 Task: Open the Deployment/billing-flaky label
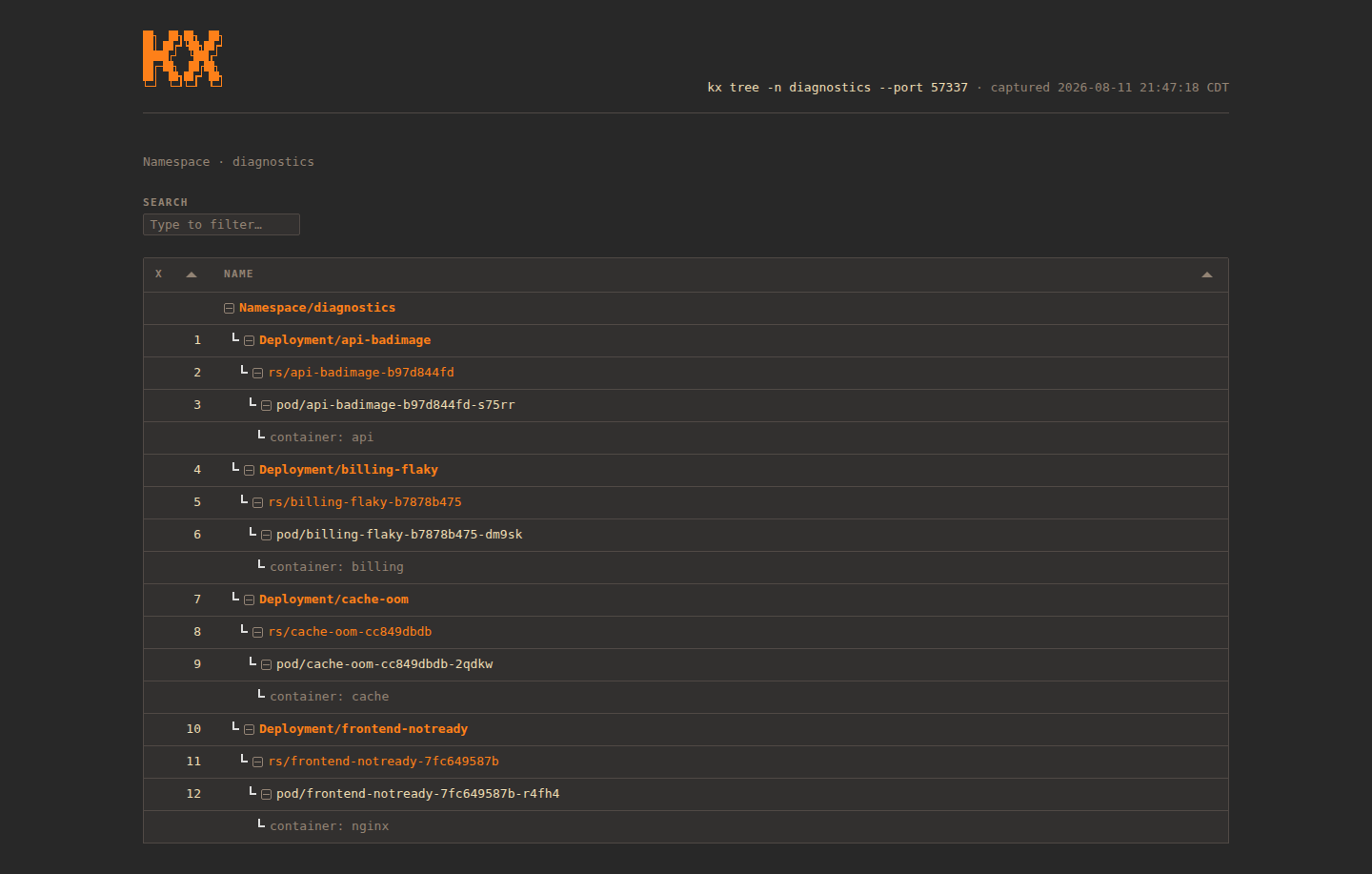pyautogui.click(x=349, y=470)
